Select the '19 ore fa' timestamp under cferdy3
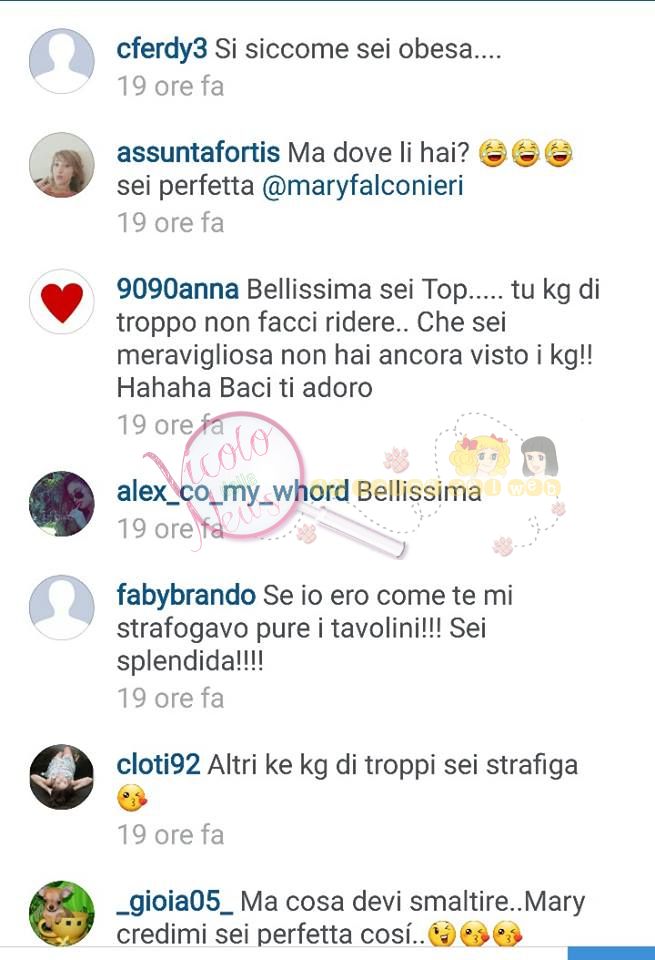 tap(171, 86)
